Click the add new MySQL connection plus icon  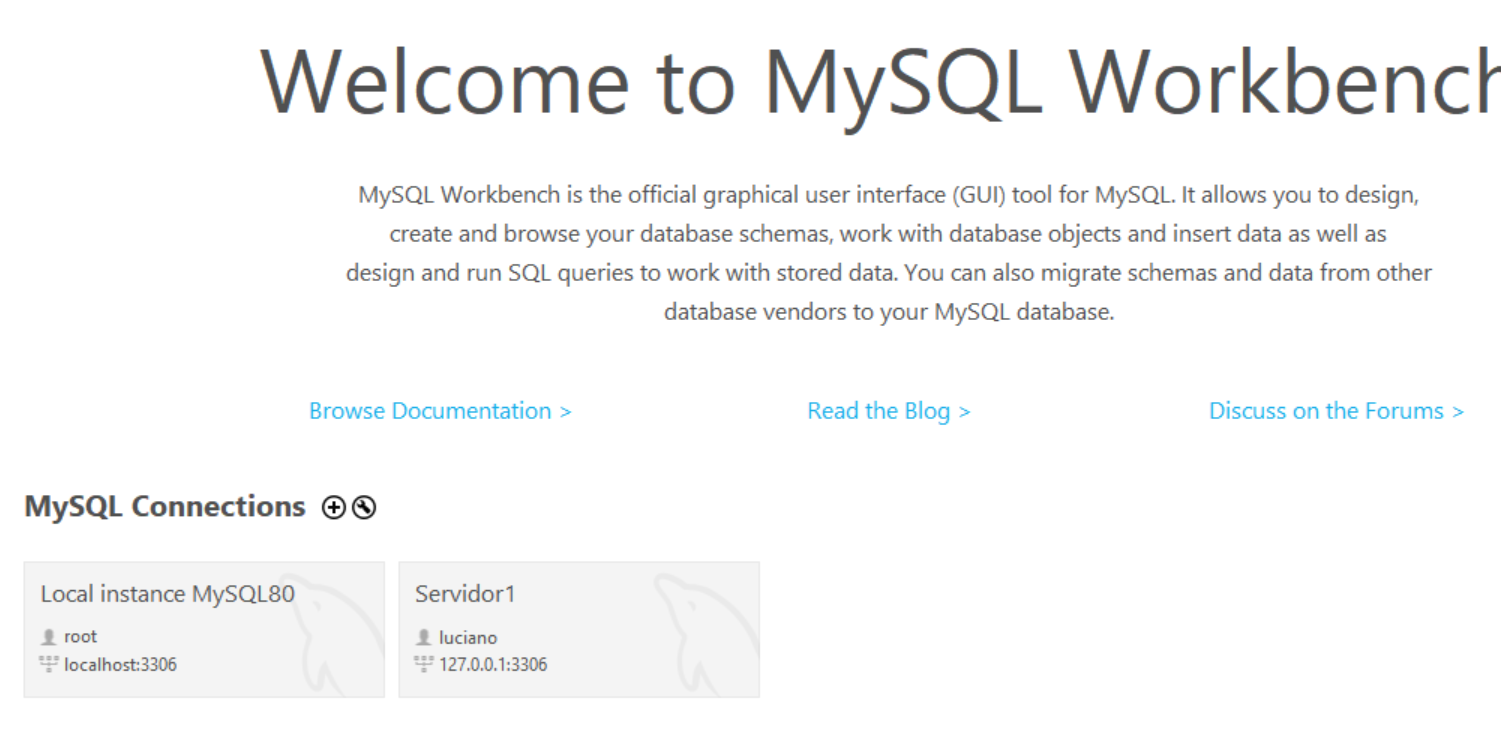pos(333,508)
